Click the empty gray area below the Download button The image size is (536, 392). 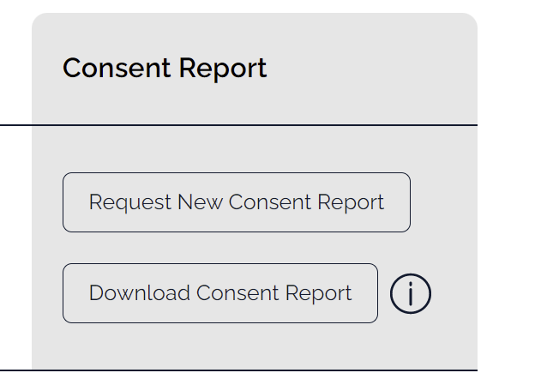tap(255, 346)
